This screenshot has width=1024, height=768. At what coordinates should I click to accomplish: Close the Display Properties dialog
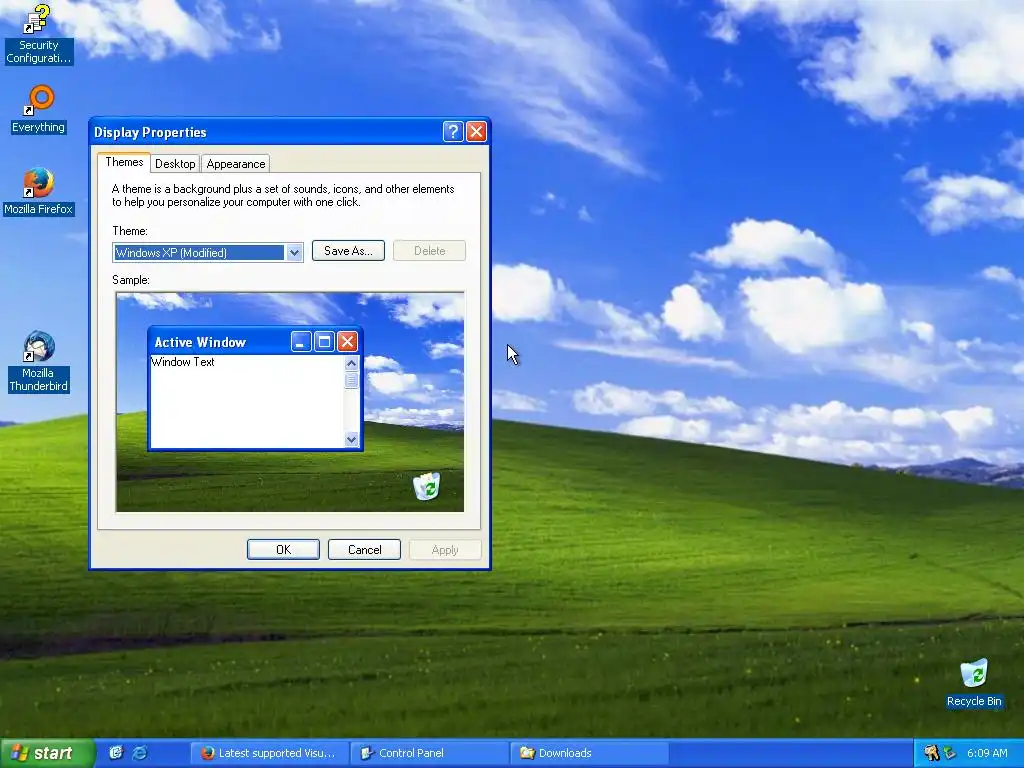click(476, 132)
